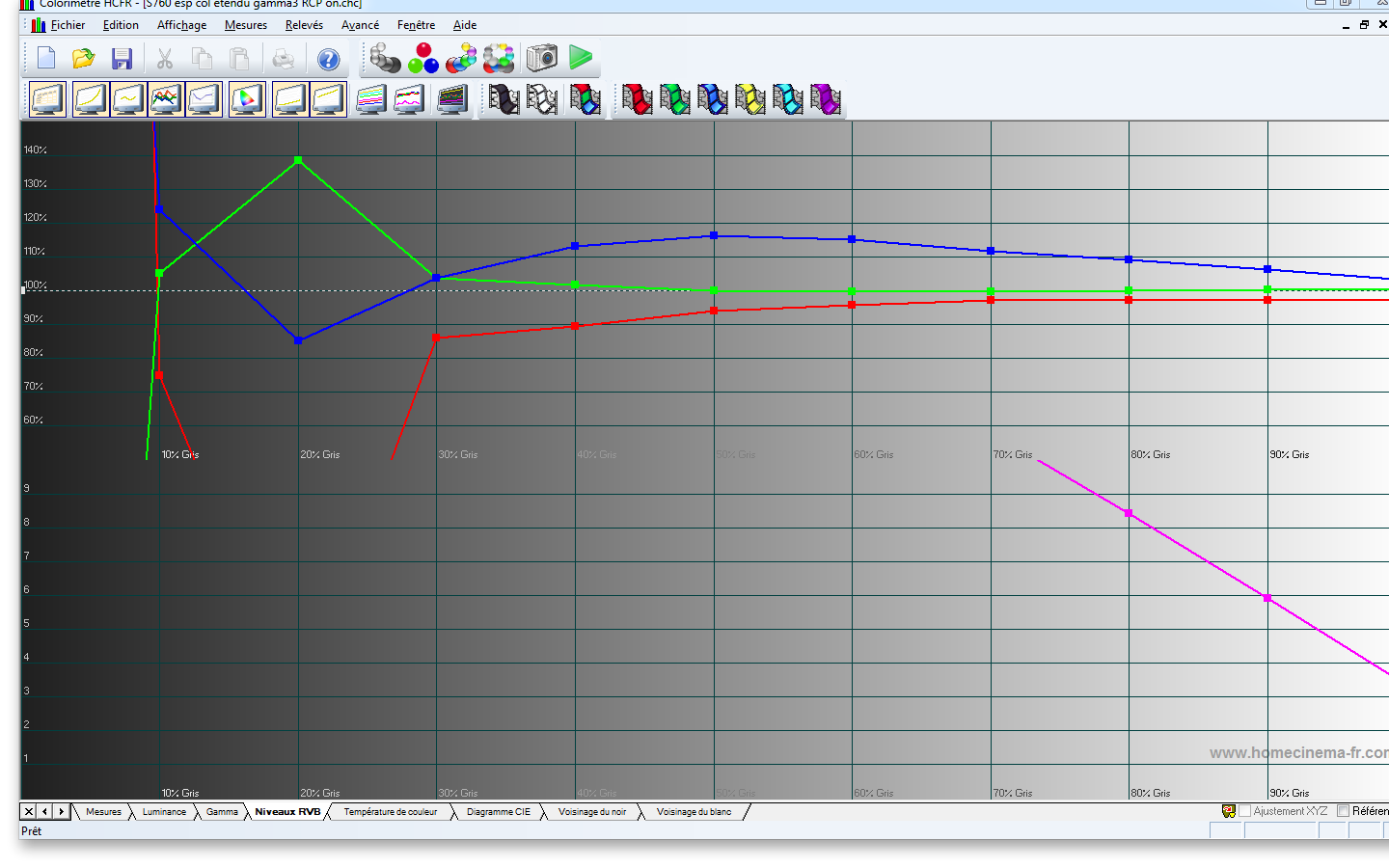
Task: Click the save floppy disk icon
Action: click(x=122, y=59)
